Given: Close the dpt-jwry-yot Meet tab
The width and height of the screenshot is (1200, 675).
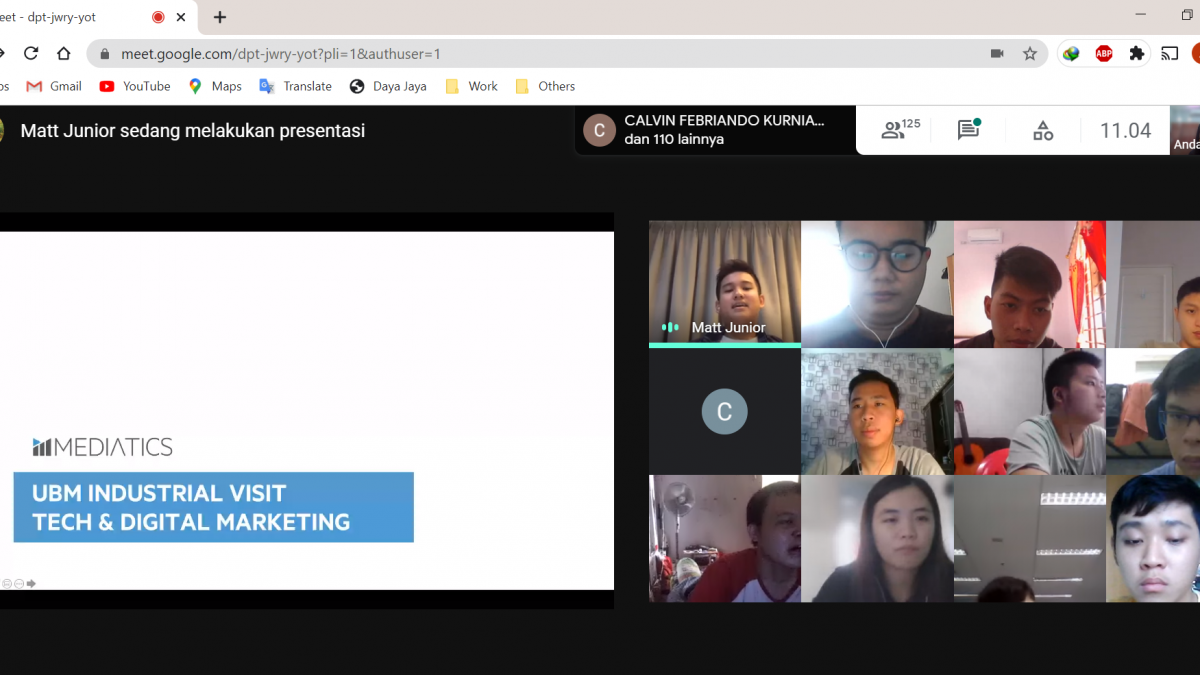Looking at the screenshot, I should (181, 17).
